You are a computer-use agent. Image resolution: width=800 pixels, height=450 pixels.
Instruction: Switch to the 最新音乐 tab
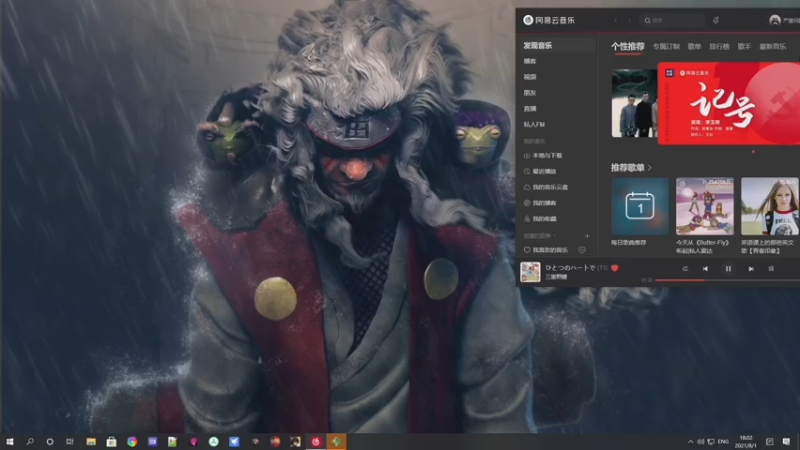click(773, 46)
